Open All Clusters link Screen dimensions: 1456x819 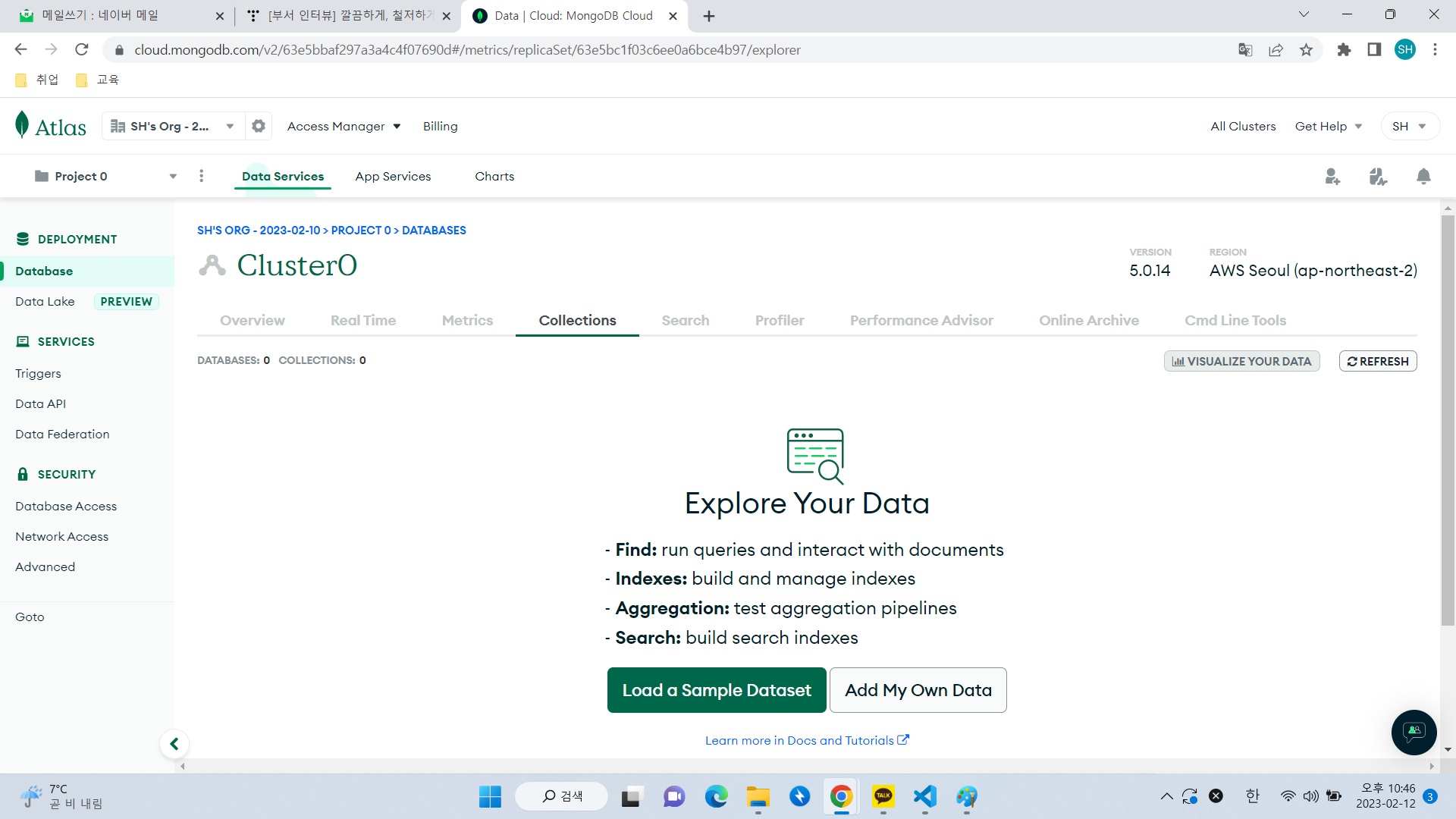pyautogui.click(x=1243, y=127)
